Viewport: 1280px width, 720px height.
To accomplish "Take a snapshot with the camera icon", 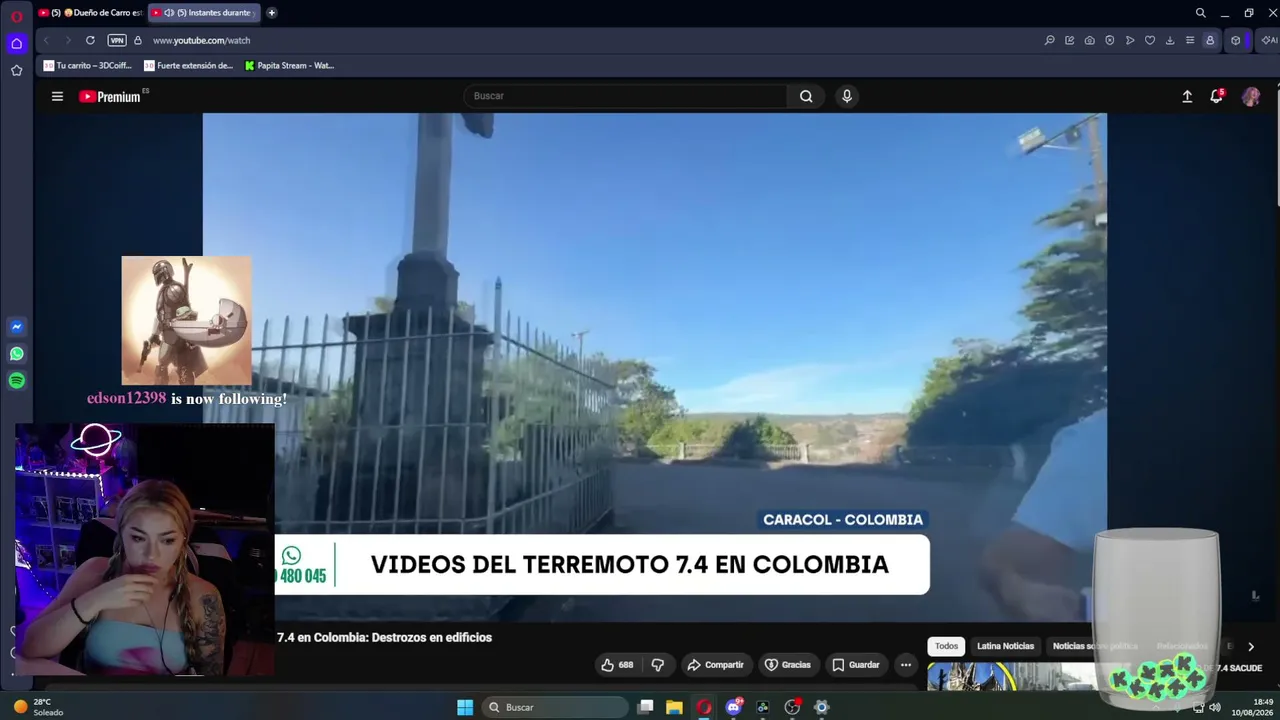I will click(1089, 40).
